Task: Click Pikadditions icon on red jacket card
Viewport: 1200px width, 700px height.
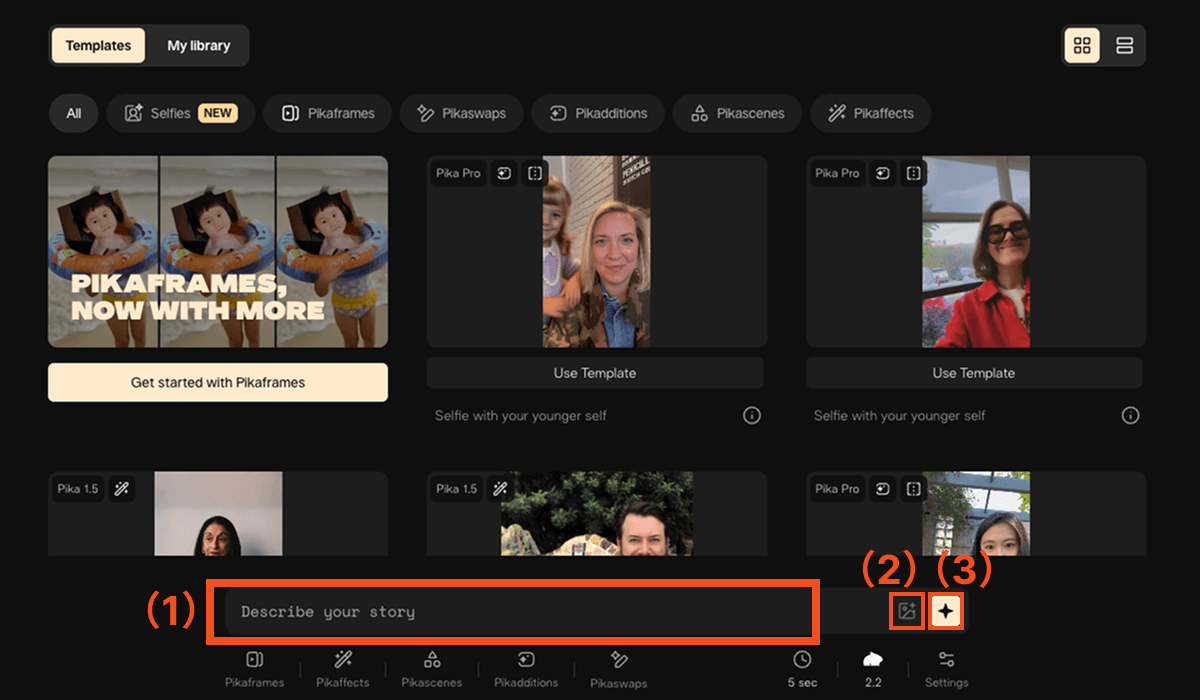Action: tap(883, 173)
